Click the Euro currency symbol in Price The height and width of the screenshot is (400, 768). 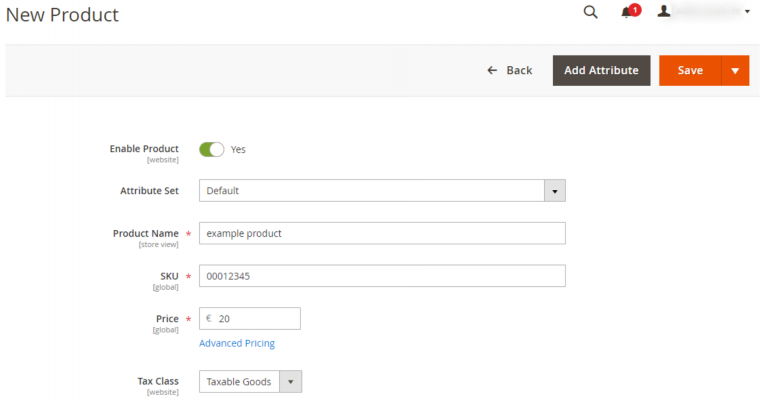pyautogui.click(x=209, y=319)
